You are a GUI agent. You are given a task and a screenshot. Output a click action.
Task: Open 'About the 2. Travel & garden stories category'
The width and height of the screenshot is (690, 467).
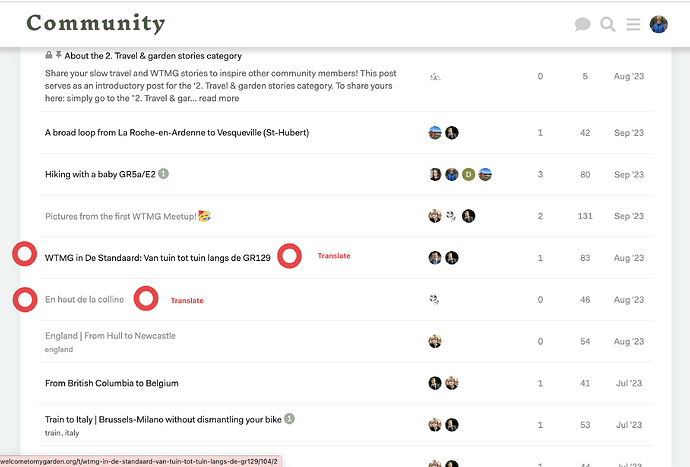[x=153, y=56]
